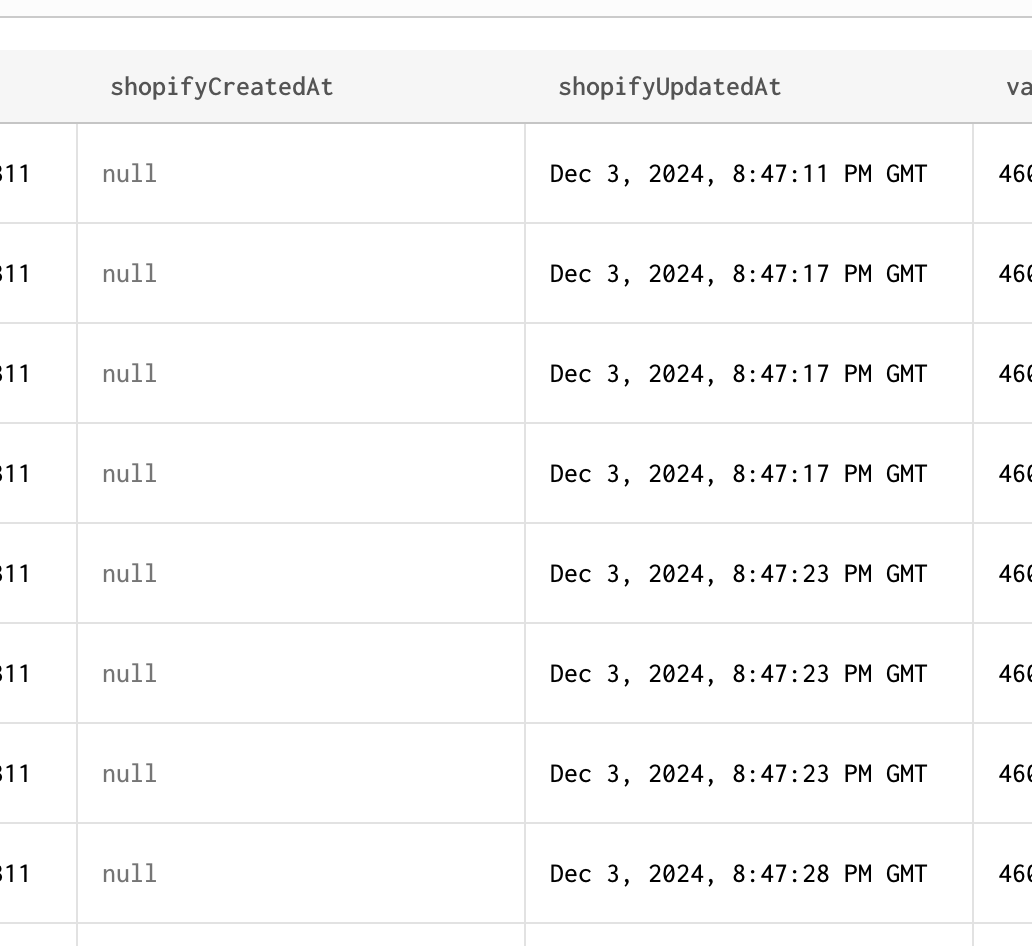Click the shopifyUpdatedAt column header
Image resolution: width=1032 pixels, height=946 pixels.
(670, 87)
